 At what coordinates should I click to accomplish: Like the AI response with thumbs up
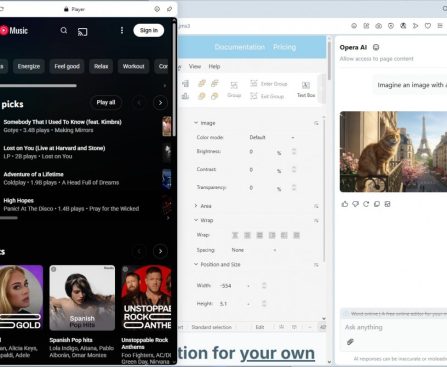click(345, 204)
